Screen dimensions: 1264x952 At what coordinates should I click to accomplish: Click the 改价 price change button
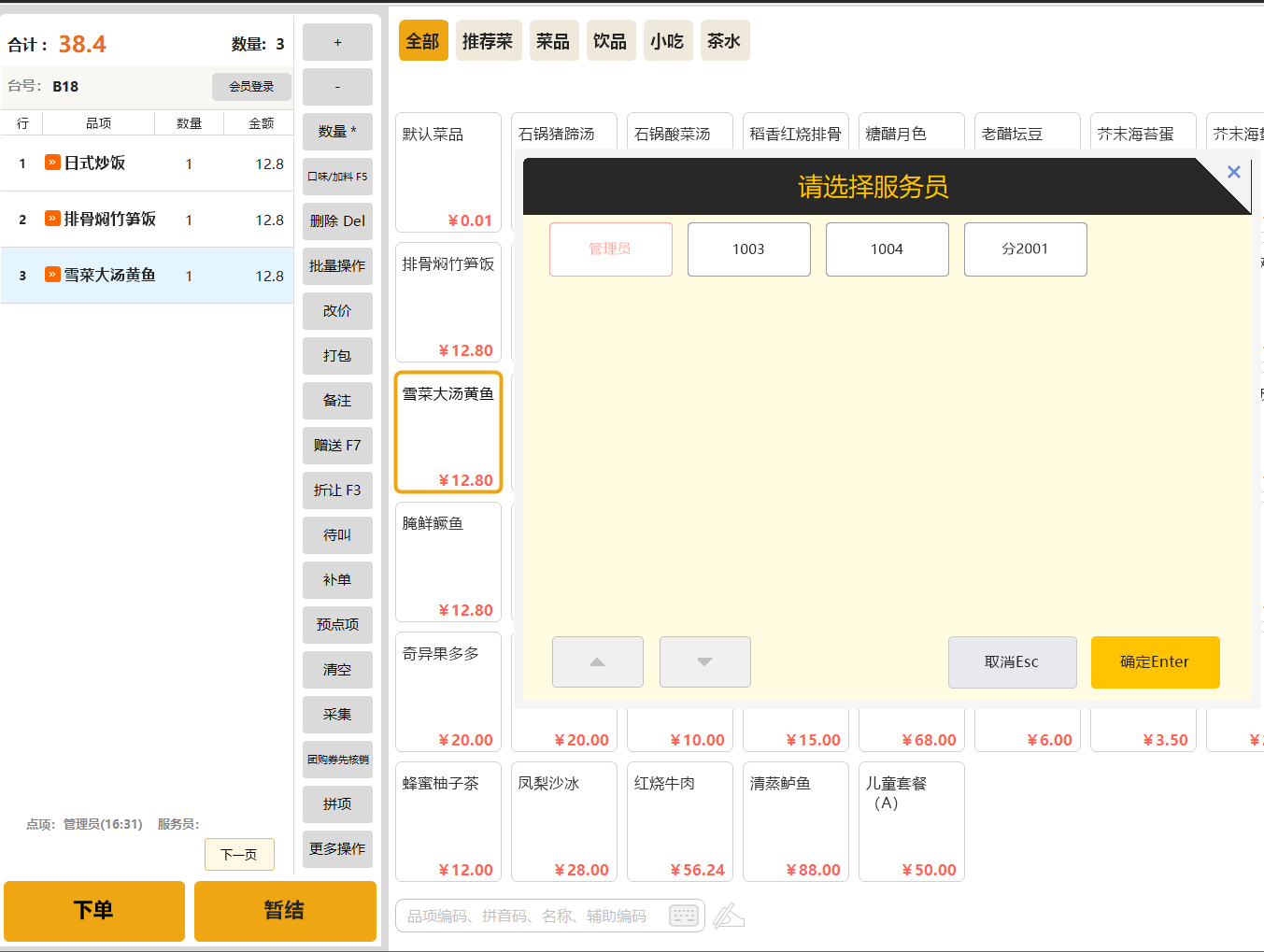click(337, 311)
